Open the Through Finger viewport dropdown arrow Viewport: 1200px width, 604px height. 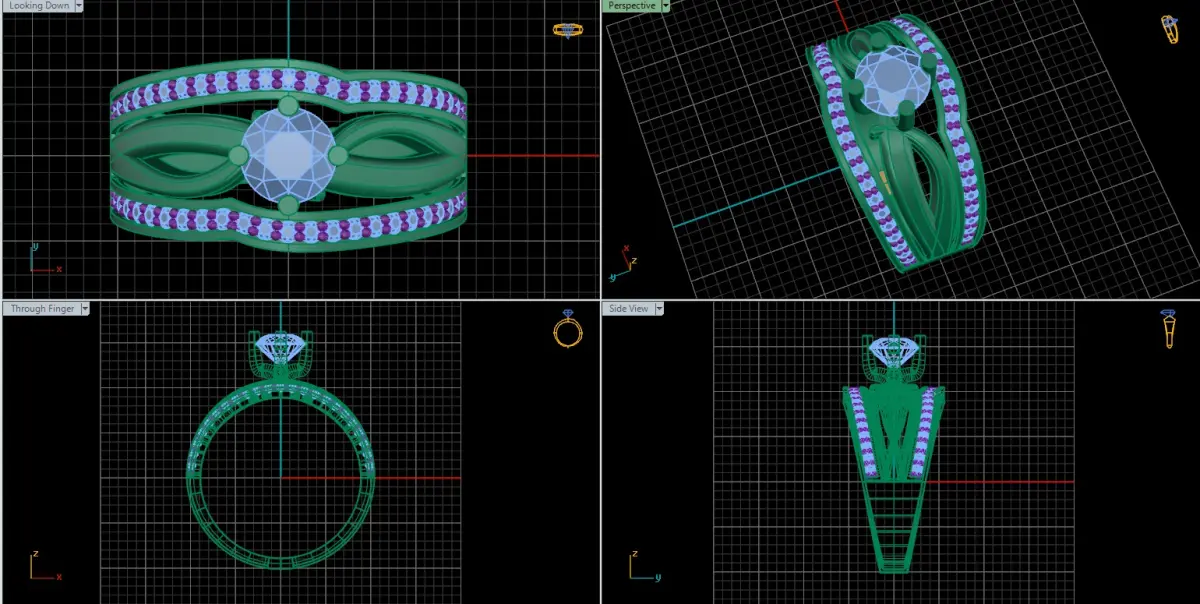pos(85,309)
